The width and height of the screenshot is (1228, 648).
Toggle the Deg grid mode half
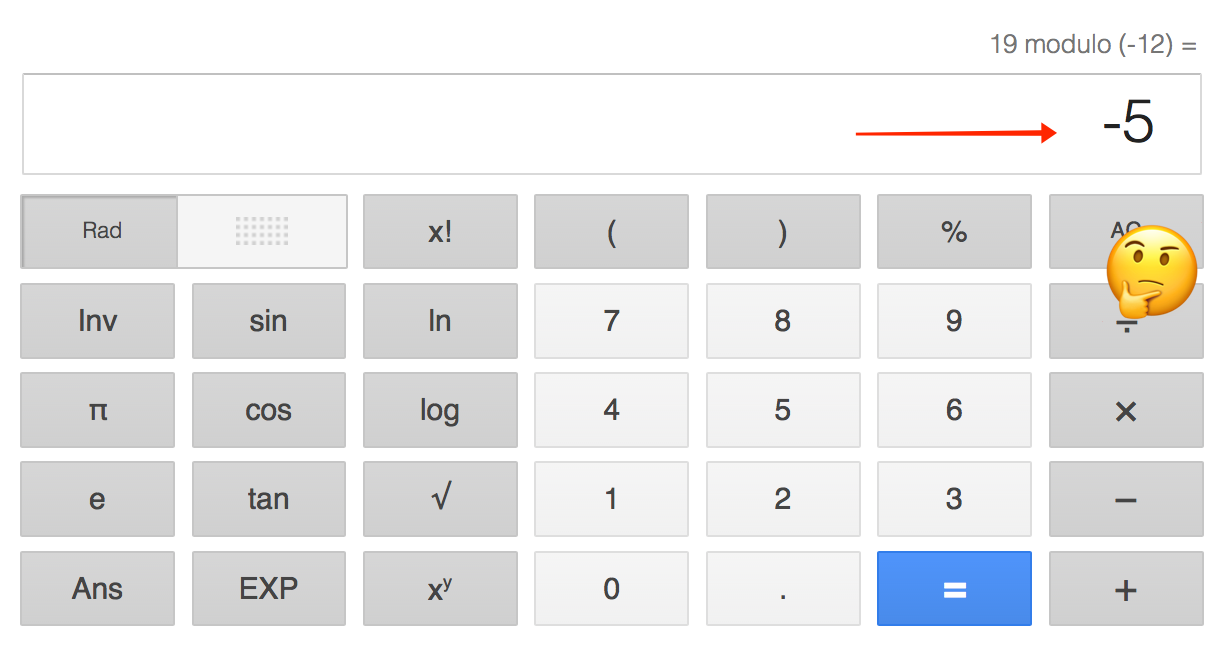[x=262, y=231]
